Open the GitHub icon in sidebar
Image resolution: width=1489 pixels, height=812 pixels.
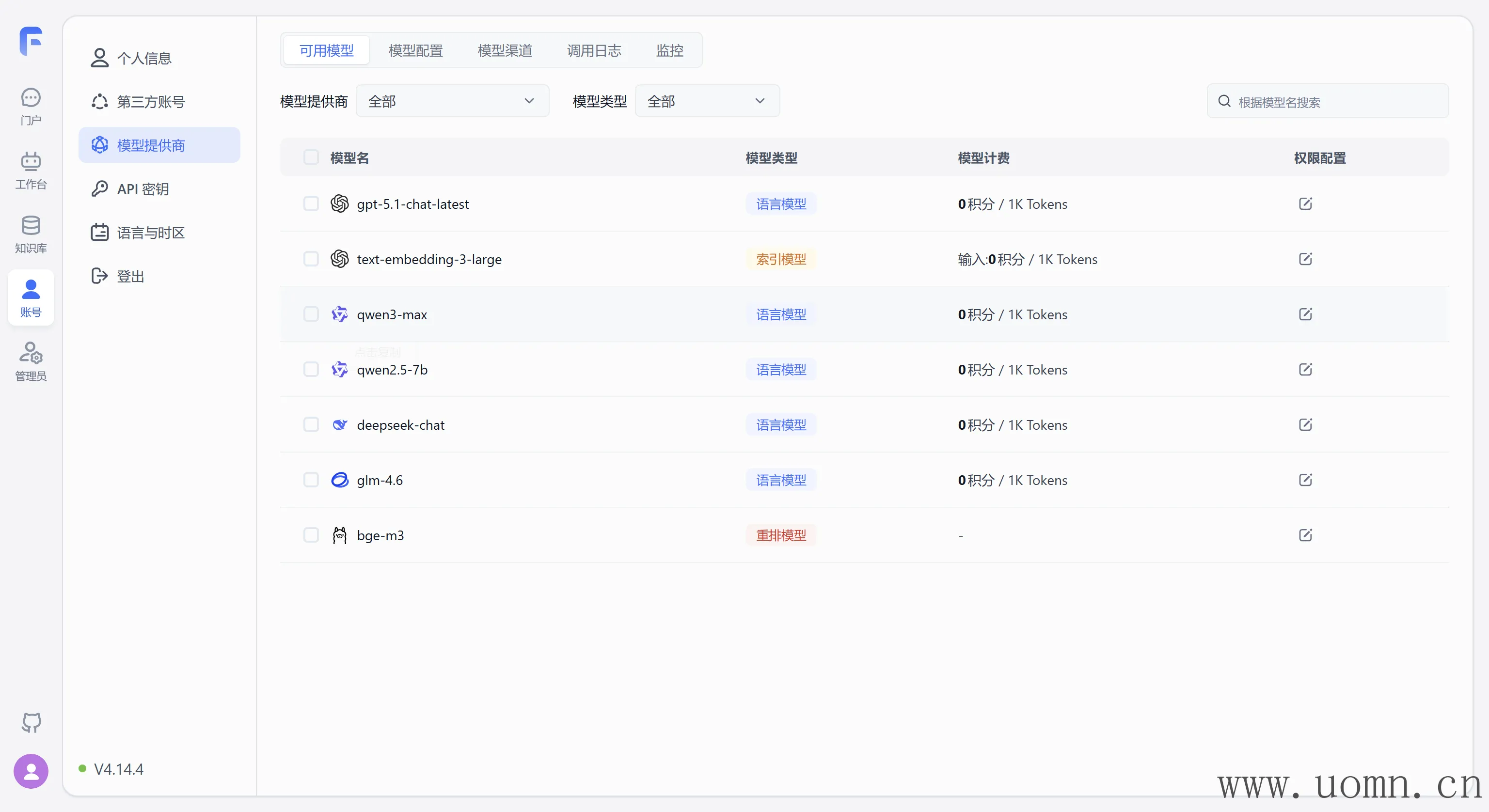pyautogui.click(x=31, y=722)
